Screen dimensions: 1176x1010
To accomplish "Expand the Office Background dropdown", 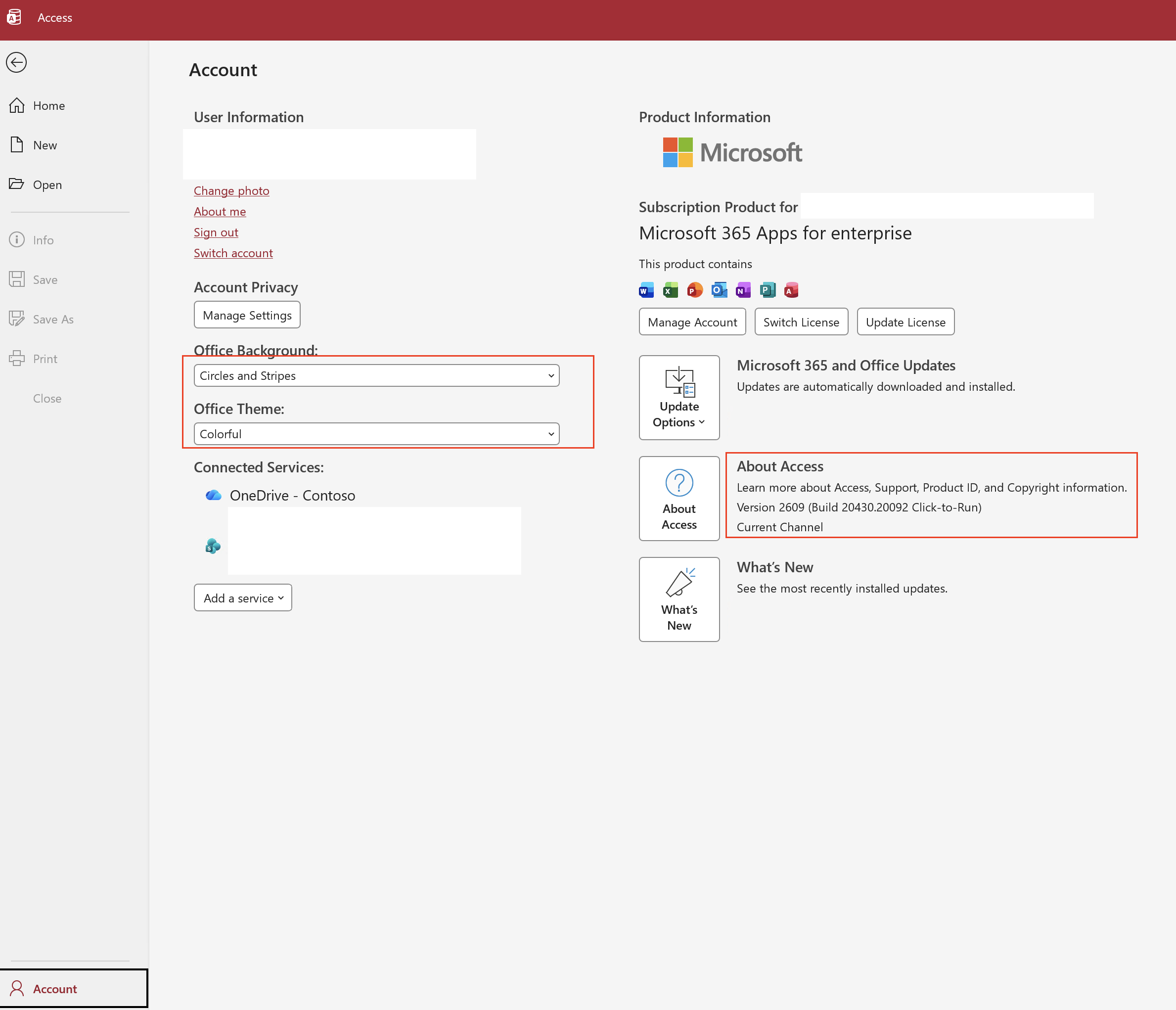I will (376, 375).
